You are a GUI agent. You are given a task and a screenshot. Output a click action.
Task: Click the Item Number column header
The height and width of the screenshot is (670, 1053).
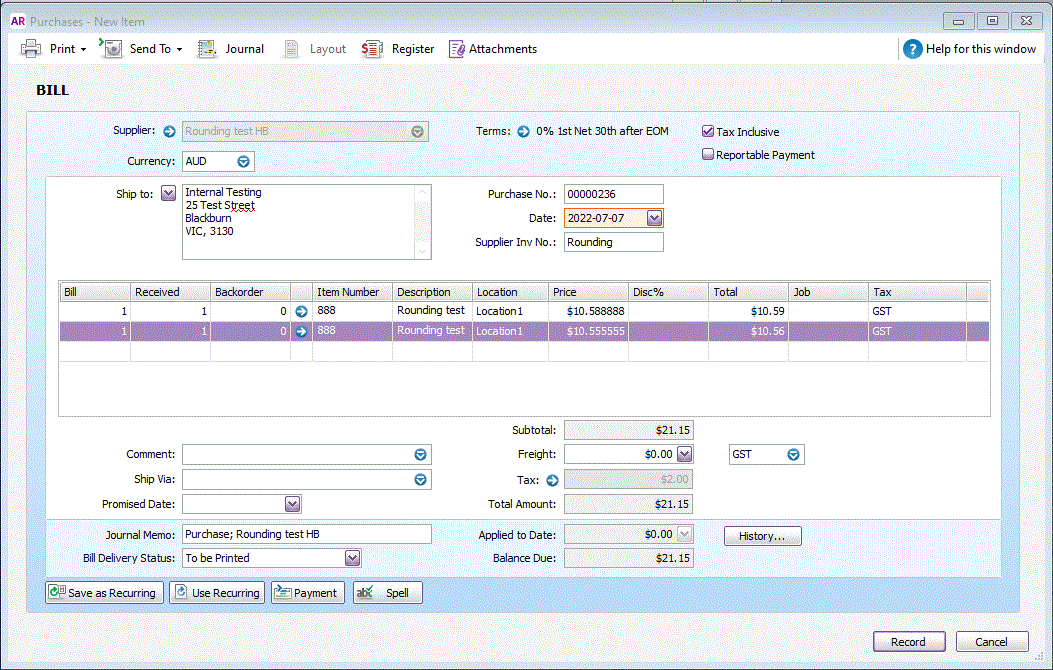click(352, 292)
